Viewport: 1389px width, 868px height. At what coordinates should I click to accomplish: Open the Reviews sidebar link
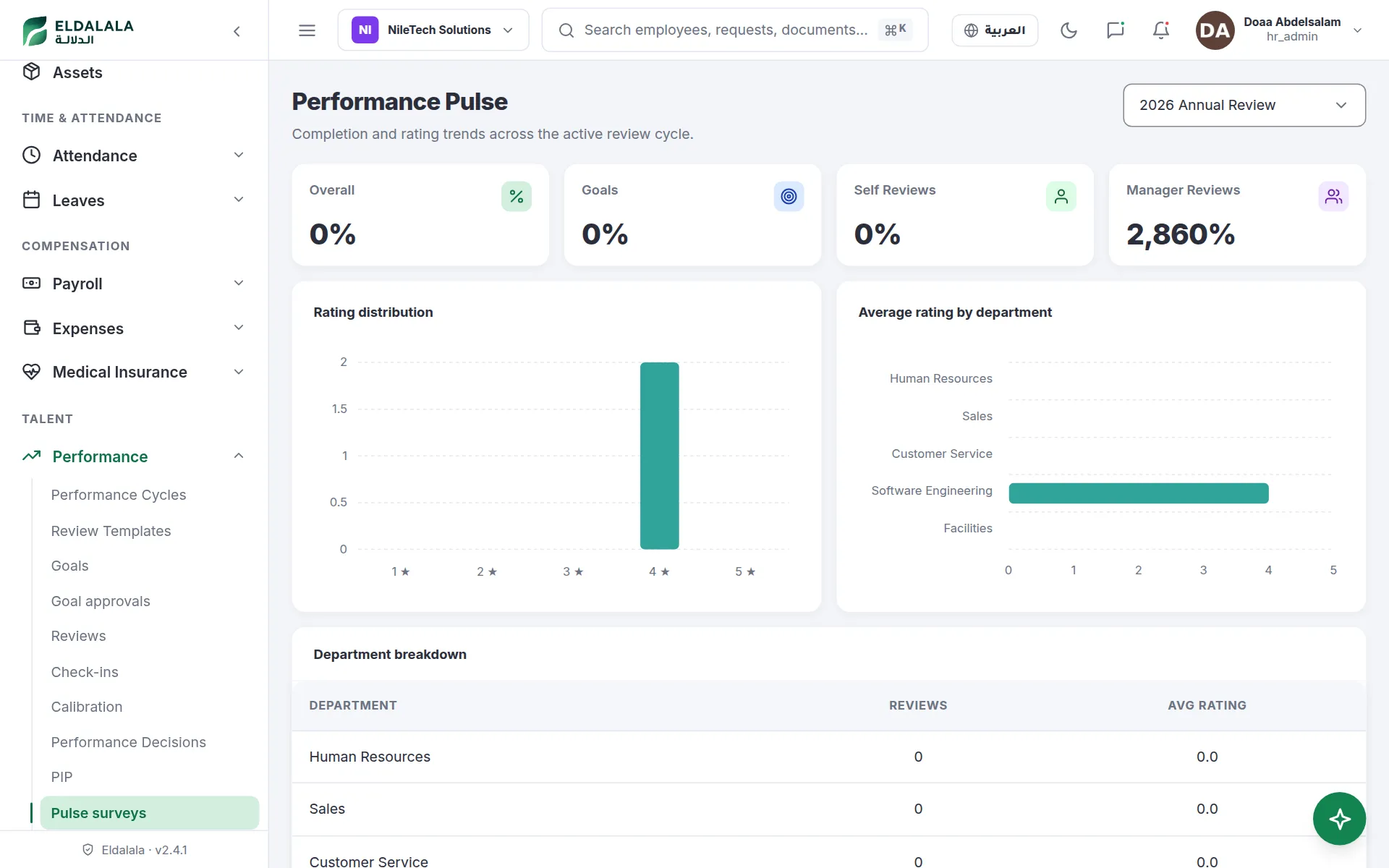pos(78,636)
